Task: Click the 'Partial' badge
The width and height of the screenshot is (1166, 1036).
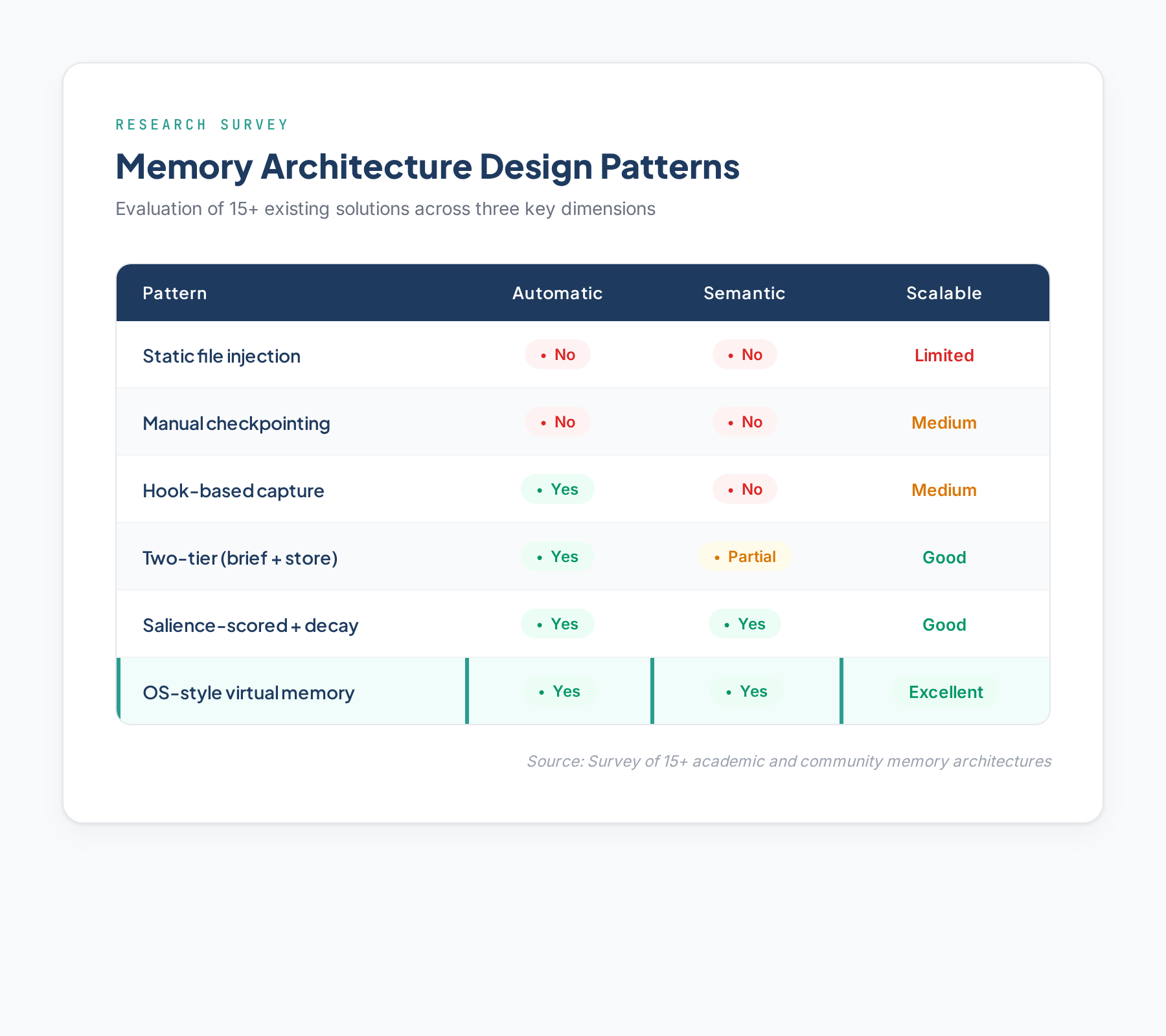Action: [x=745, y=557]
